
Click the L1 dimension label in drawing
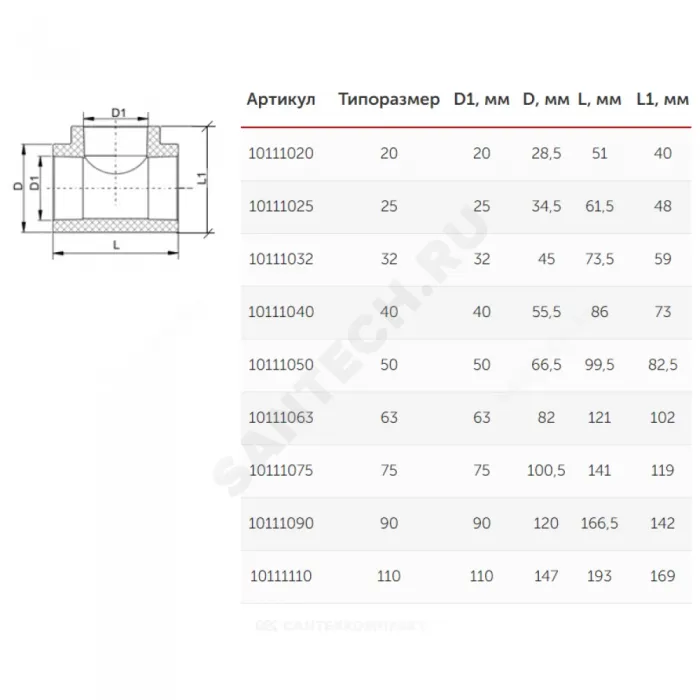[202, 178]
